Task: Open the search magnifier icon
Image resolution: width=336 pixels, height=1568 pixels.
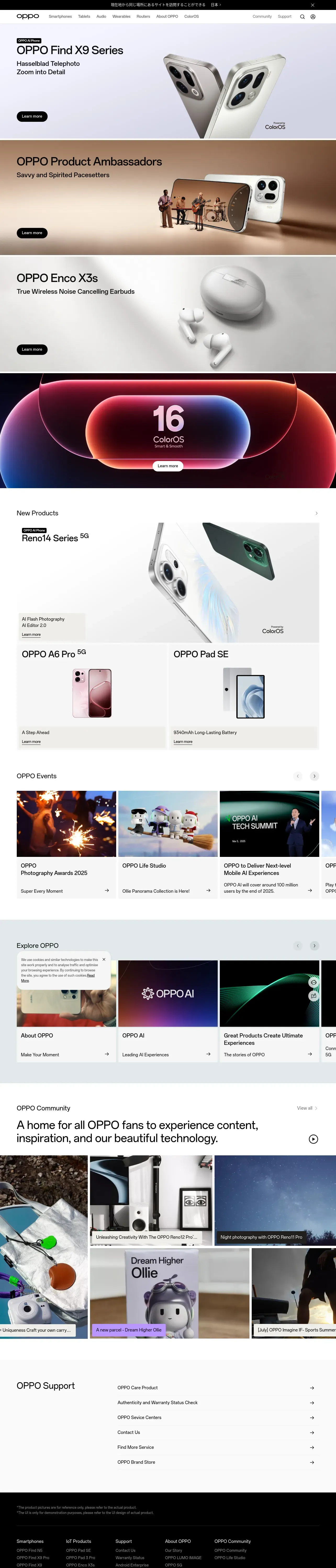Action: (302, 16)
